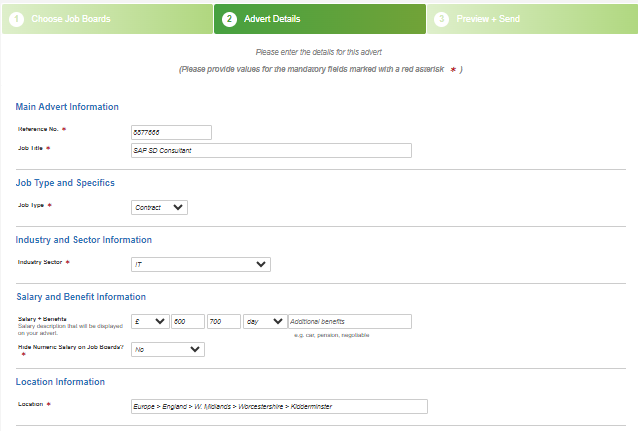638x431 pixels.
Task: Click the Industry Sector label
Action: [40, 262]
